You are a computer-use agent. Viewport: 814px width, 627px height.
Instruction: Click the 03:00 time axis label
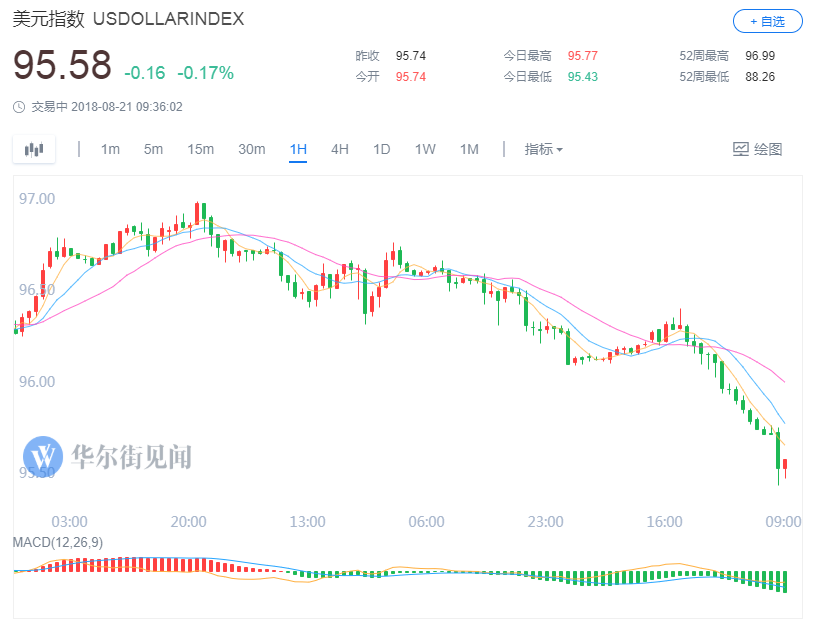point(70,522)
